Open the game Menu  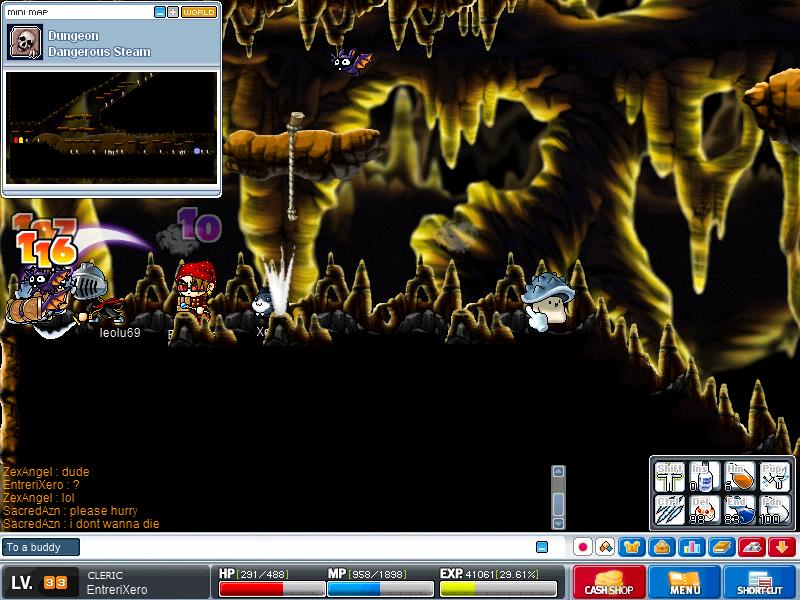684,582
